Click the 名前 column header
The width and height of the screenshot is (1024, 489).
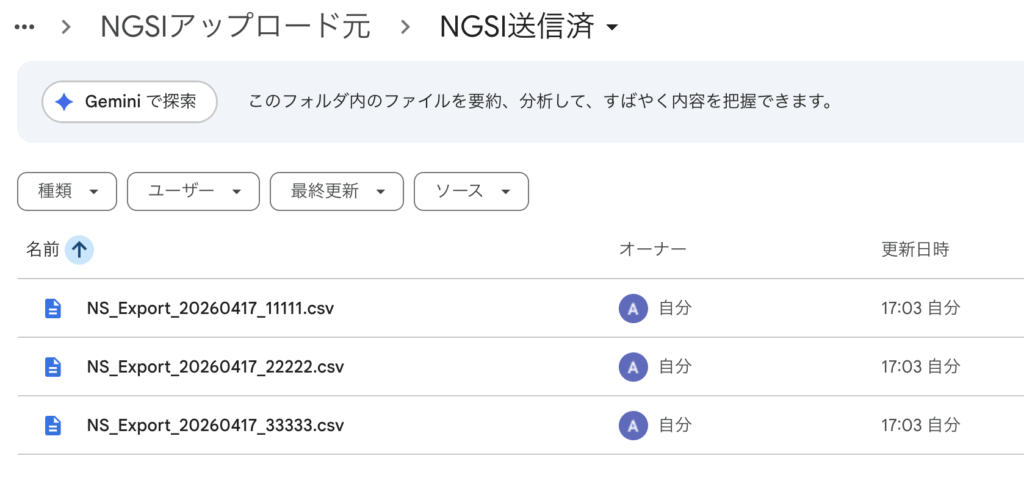pyautogui.click(x=42, y=250)
